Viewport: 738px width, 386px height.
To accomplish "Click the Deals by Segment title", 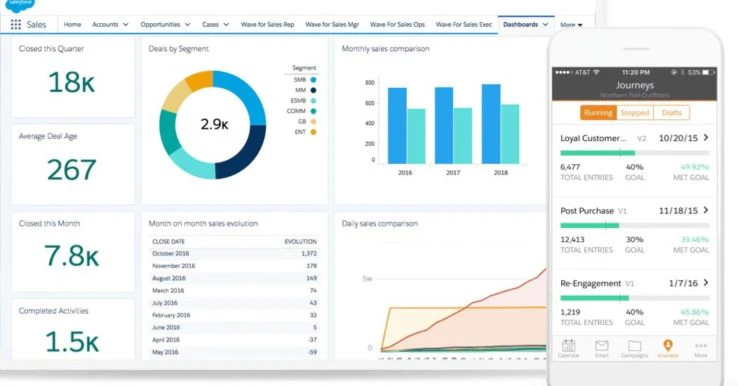I will [178, 48].
